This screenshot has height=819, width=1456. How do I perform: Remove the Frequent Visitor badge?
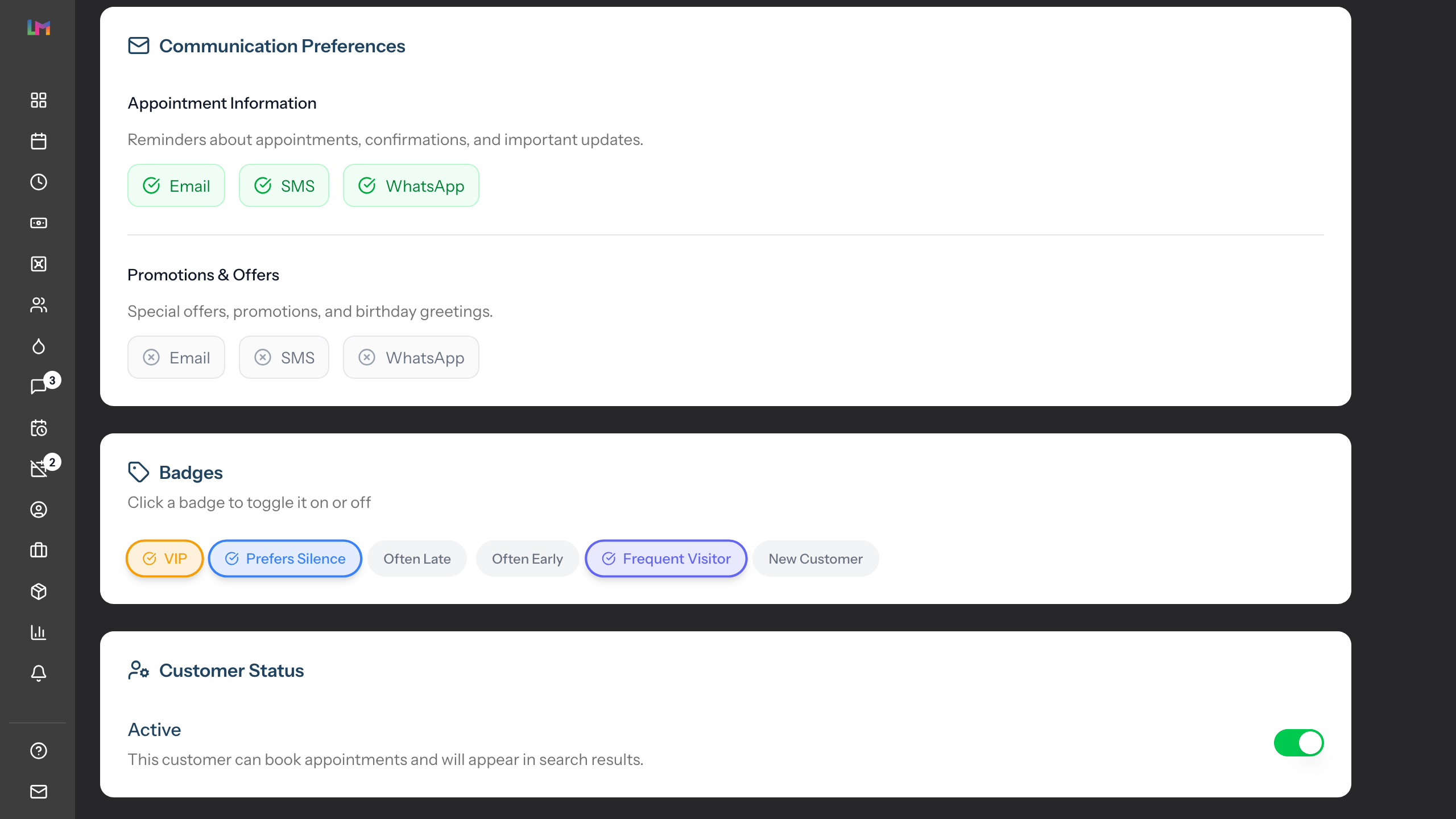(x=666, y=559)
